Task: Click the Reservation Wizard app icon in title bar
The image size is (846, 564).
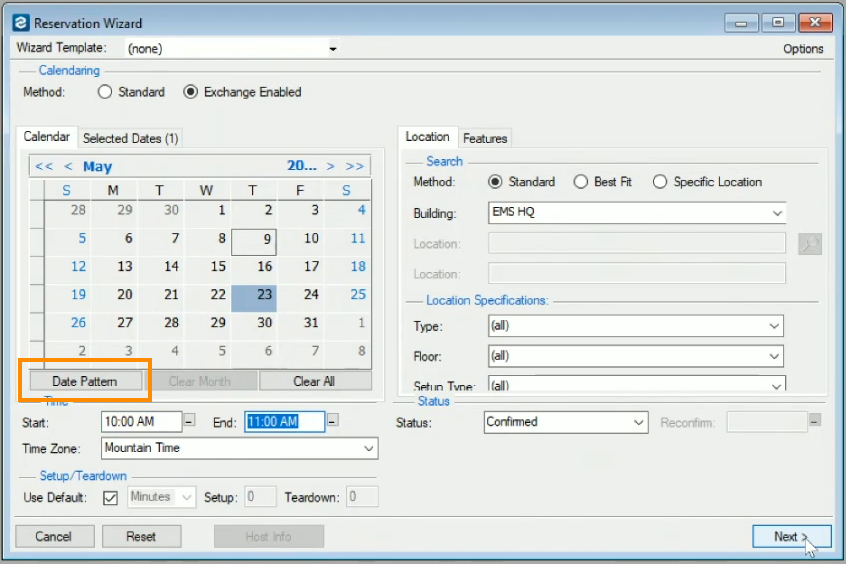Action: pyautogui.click(x=20, y=22)
